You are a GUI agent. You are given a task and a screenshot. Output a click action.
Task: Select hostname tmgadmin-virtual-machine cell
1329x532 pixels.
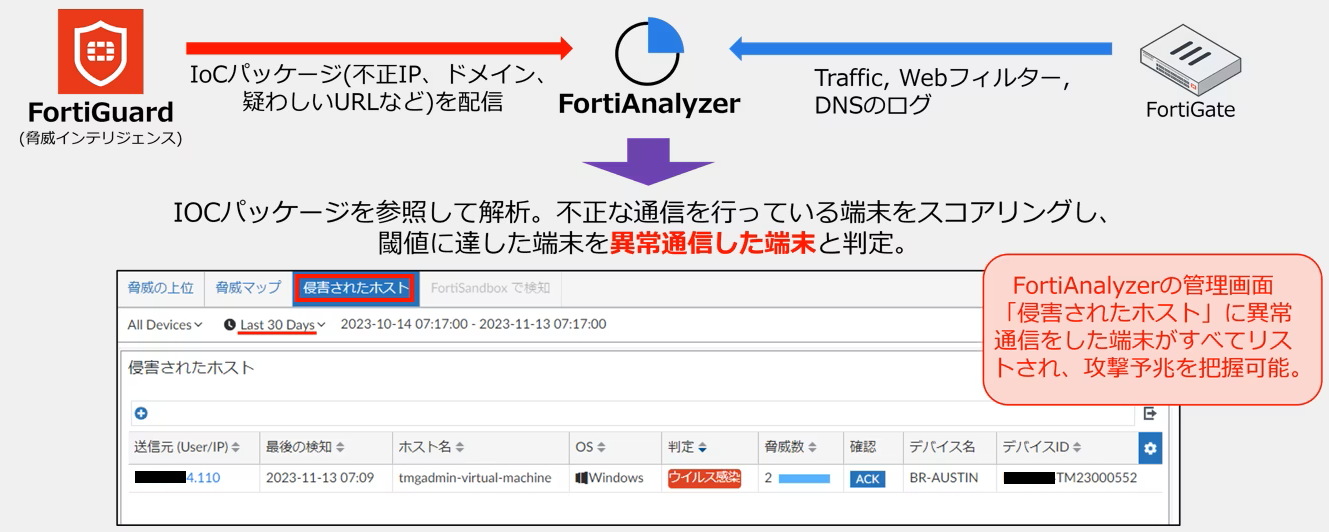click(x=475, y=478)
